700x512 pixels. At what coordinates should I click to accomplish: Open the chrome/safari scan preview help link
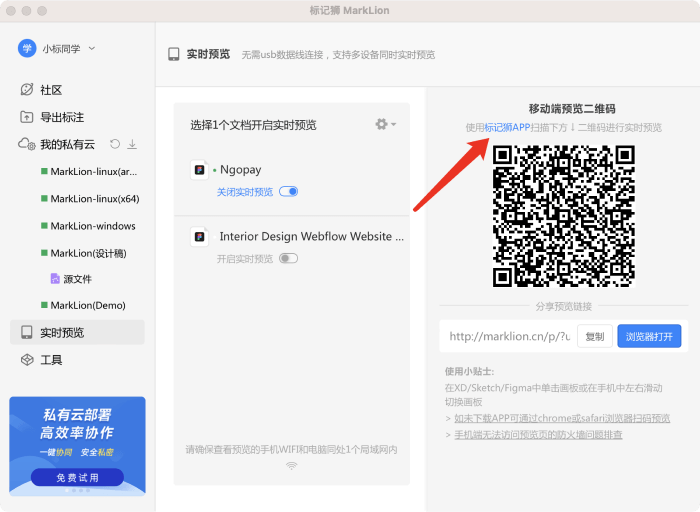pyautogui.click(x=562, y=418)
